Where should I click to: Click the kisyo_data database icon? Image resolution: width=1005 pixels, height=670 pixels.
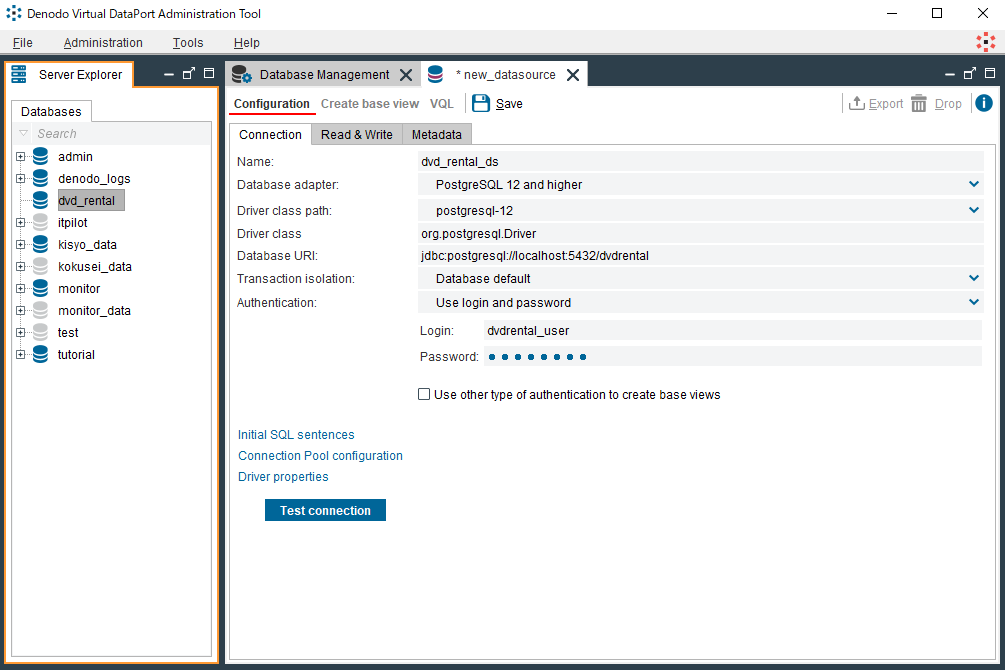[40, 244]
